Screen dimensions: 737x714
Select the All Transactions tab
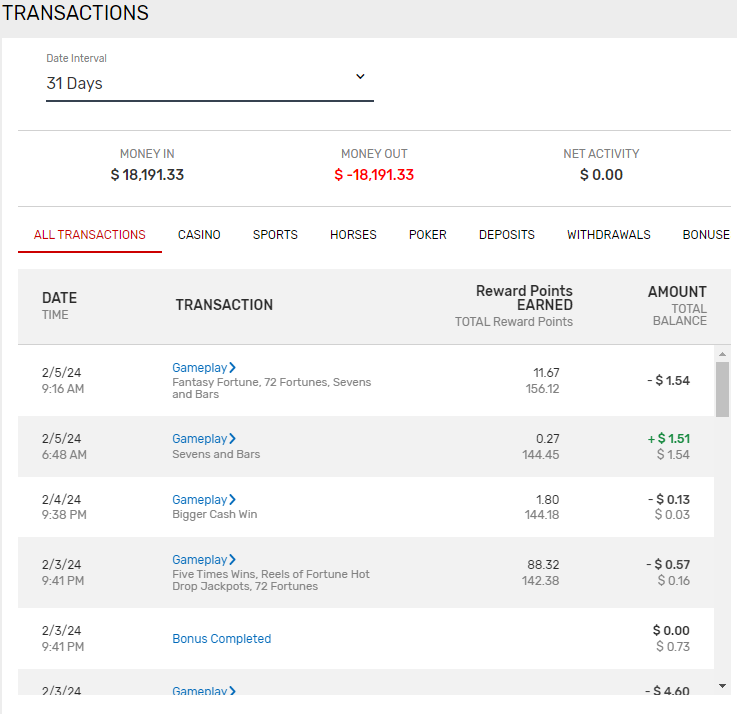[x=90, y=235]
